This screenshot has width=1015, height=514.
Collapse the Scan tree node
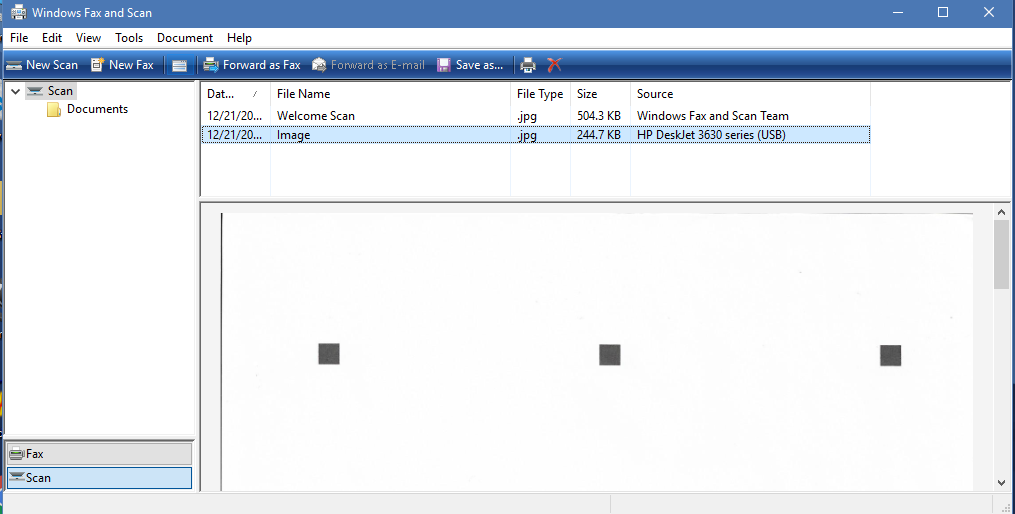tap(16, 91)
